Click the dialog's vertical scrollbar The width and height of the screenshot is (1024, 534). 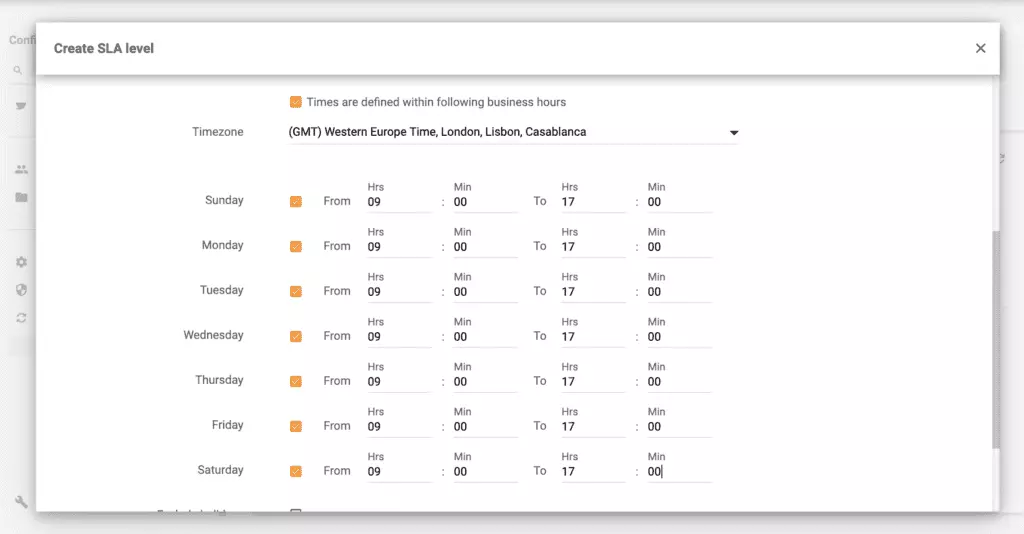pyautogui.click(x=995, y=340)
